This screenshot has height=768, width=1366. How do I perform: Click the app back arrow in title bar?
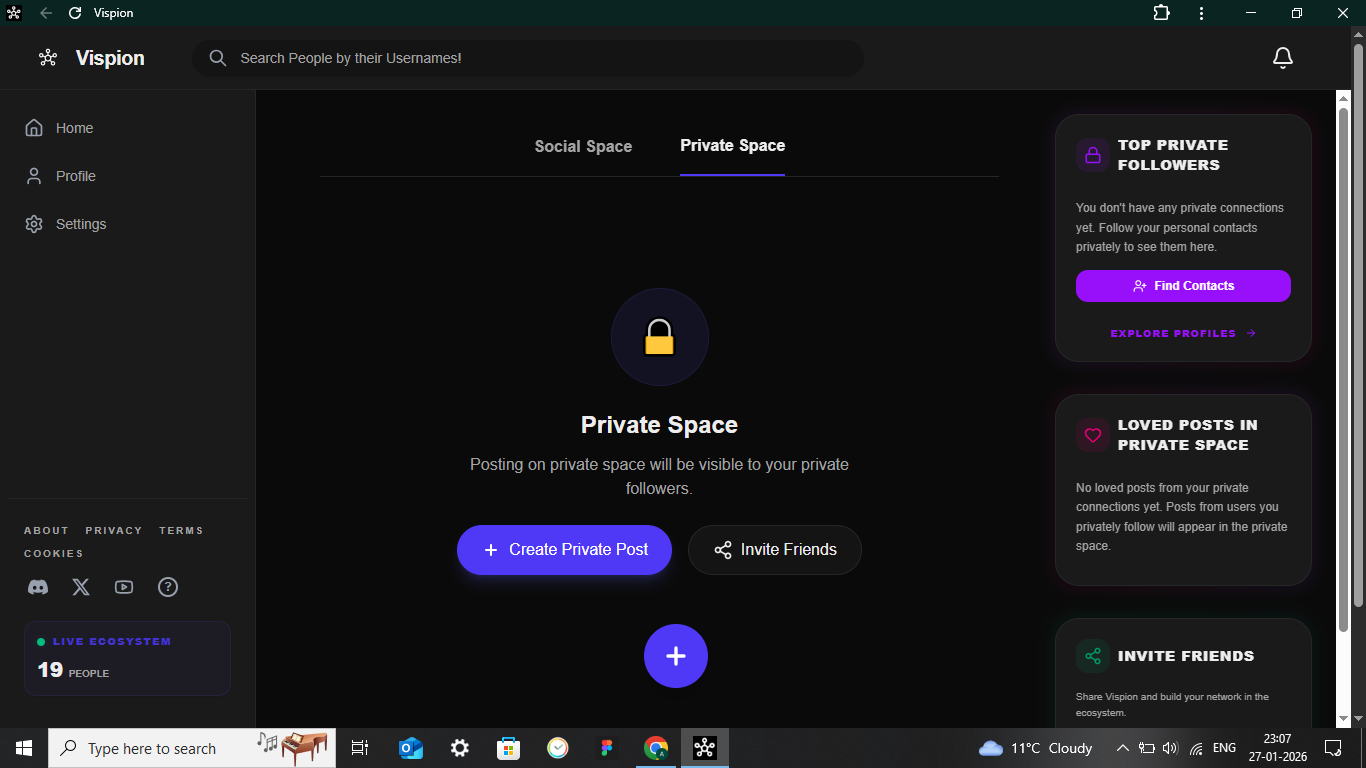click(46, 13)
